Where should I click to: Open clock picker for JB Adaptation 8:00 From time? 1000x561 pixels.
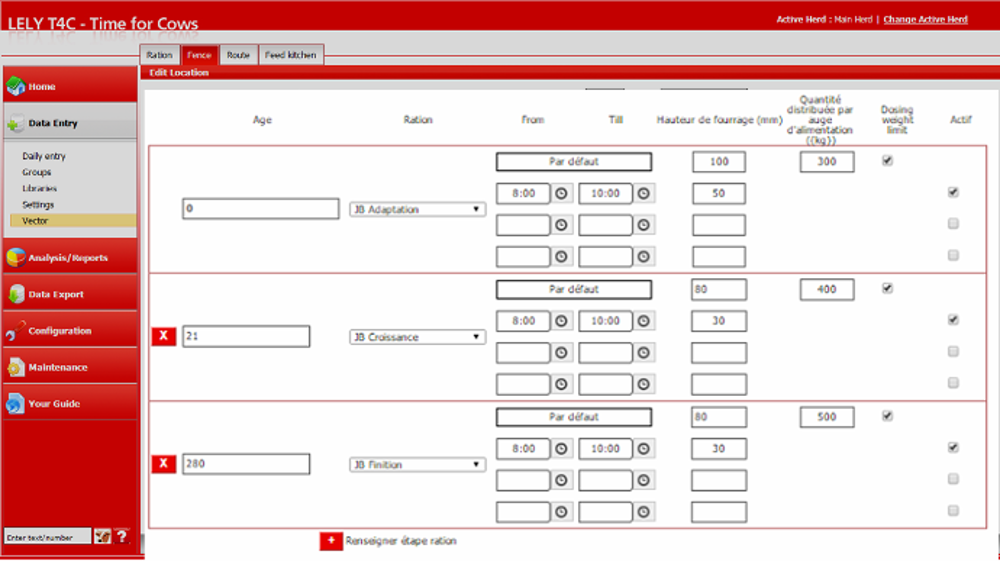tap(561, 193)
